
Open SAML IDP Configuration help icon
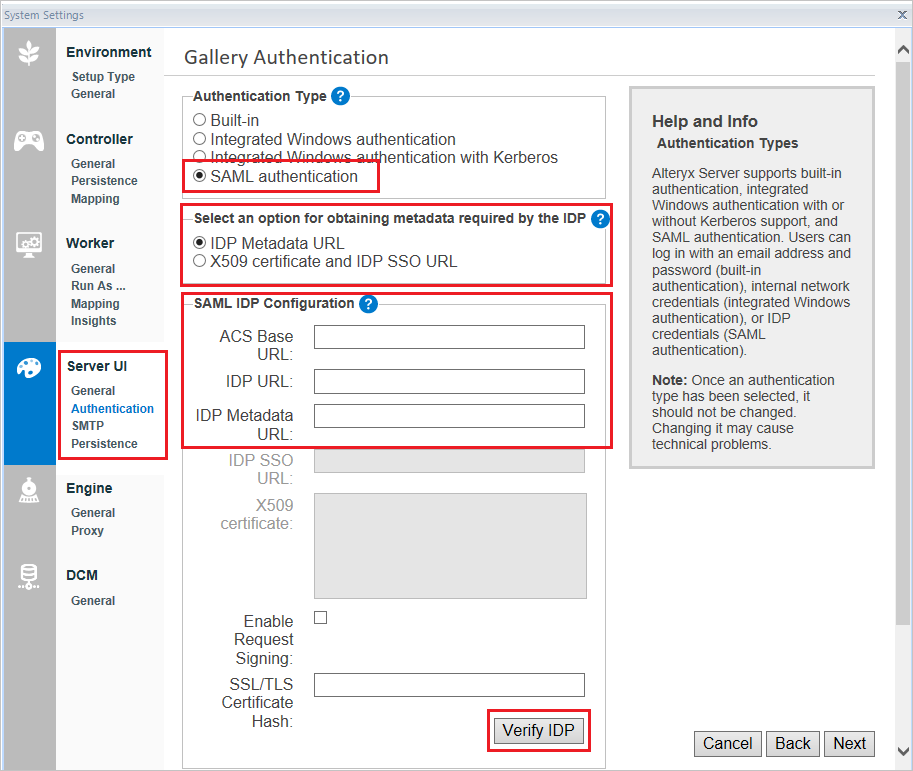[x=368, y=303]
